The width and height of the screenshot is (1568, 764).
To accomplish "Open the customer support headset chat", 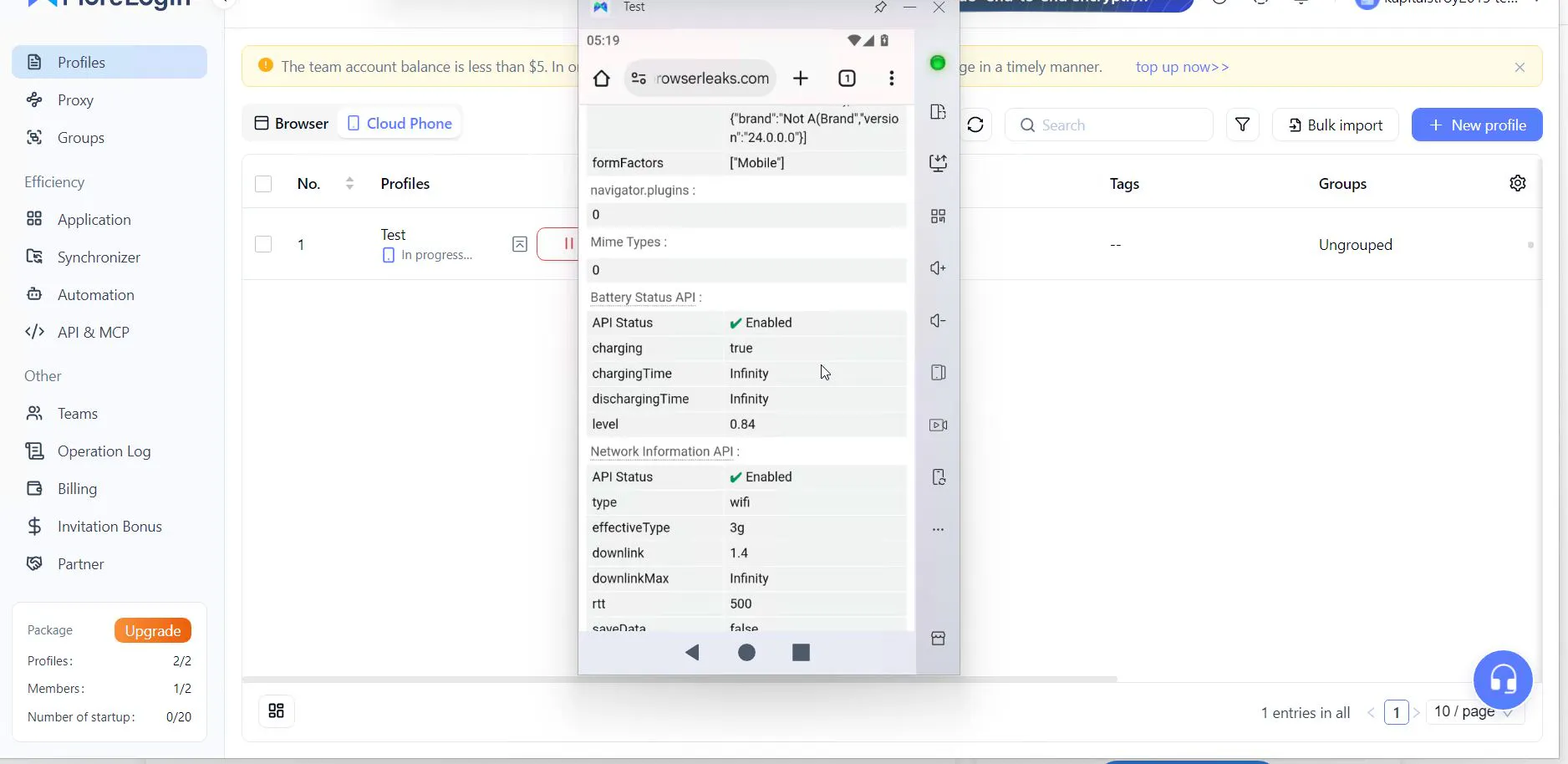I will tap(1503, 680).
